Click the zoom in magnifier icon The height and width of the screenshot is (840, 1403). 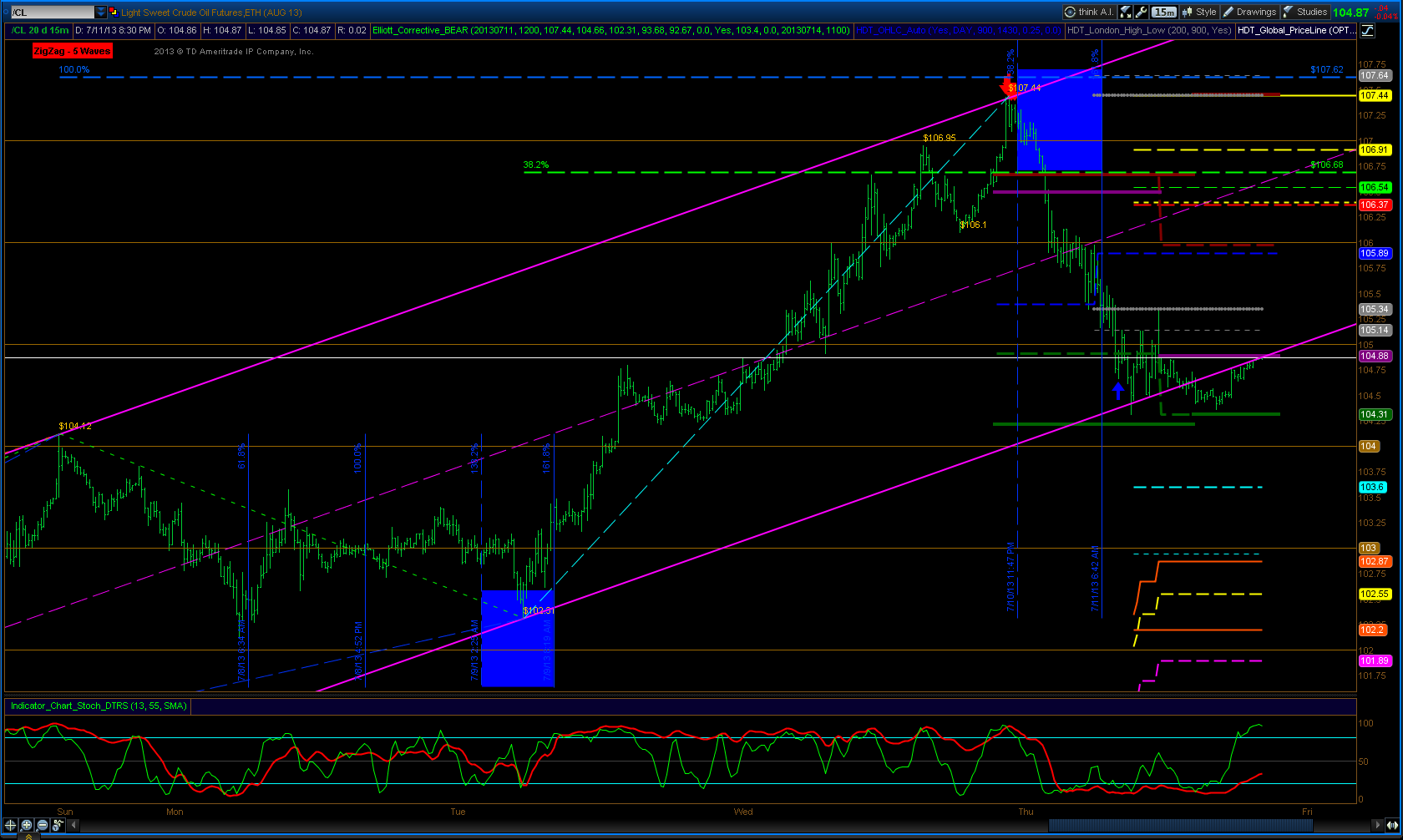point(27,825)
